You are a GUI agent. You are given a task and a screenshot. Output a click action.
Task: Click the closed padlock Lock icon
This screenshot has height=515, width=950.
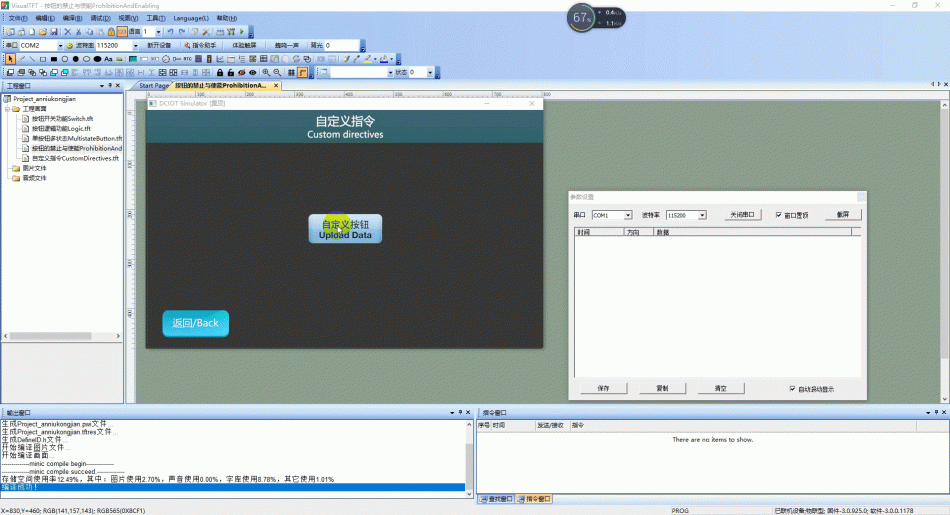(x=220, y=73)
